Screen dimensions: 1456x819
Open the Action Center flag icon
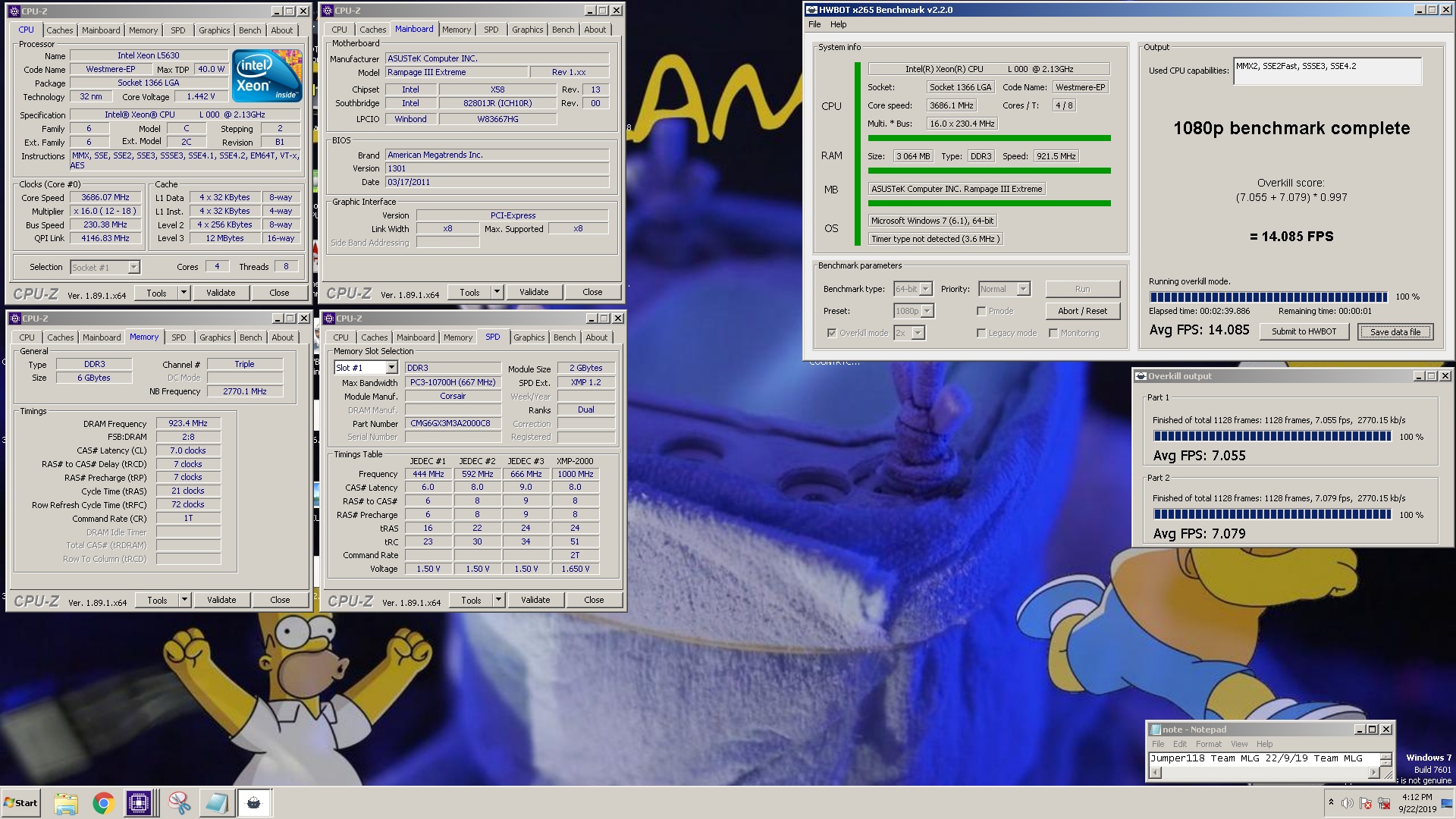pos(1366,803)
